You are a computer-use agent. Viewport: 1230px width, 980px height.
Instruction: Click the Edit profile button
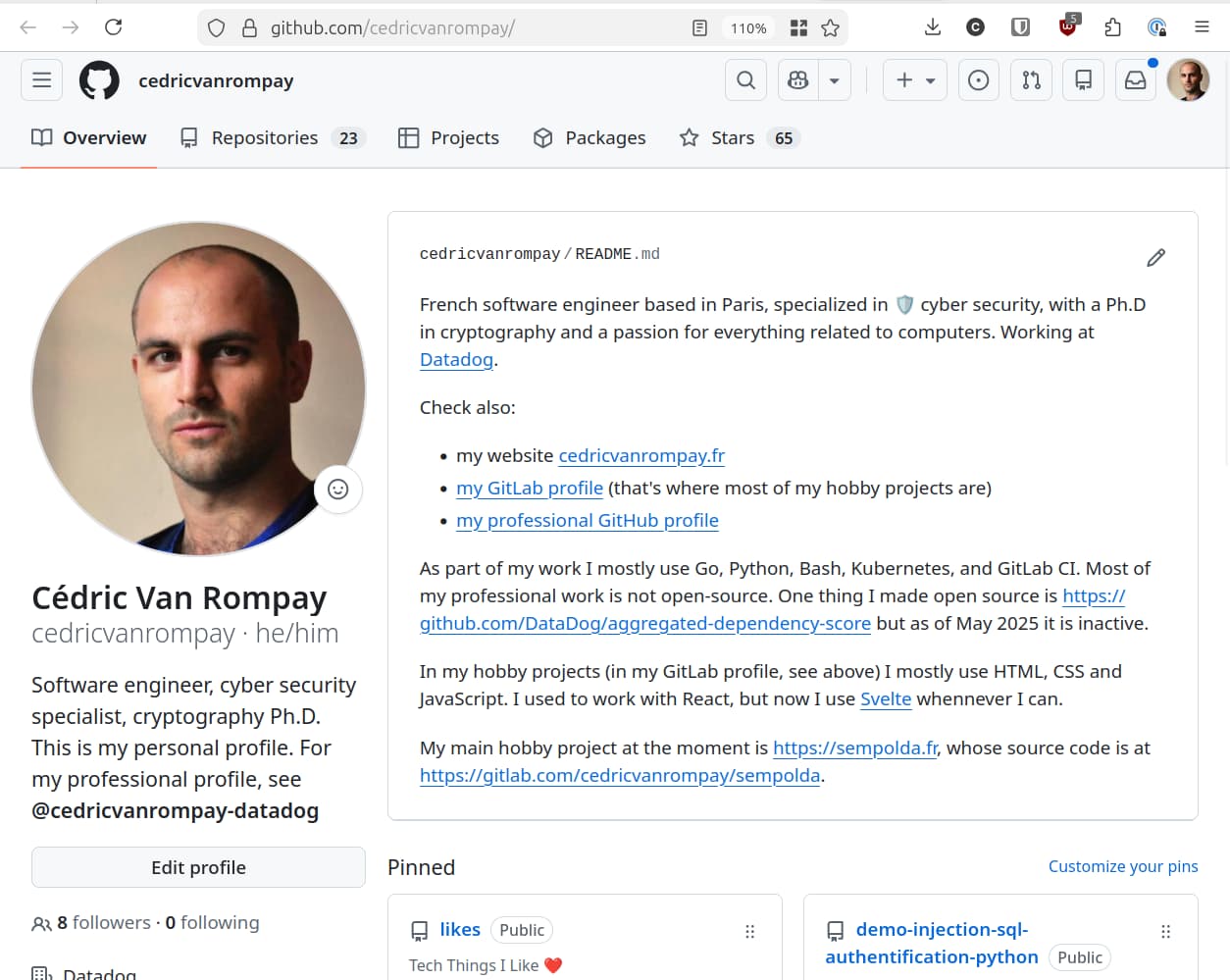tap(198, 867)
